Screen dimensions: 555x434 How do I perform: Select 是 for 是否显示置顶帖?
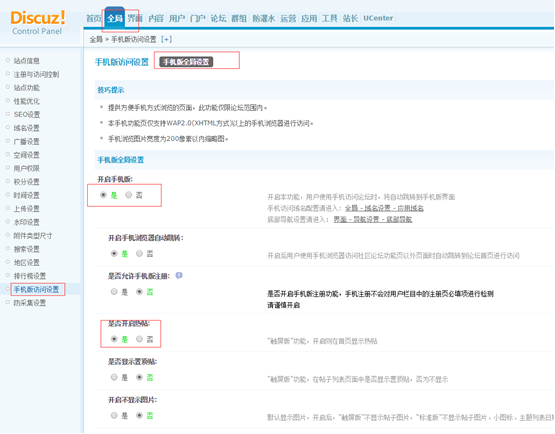coord(114,377)
